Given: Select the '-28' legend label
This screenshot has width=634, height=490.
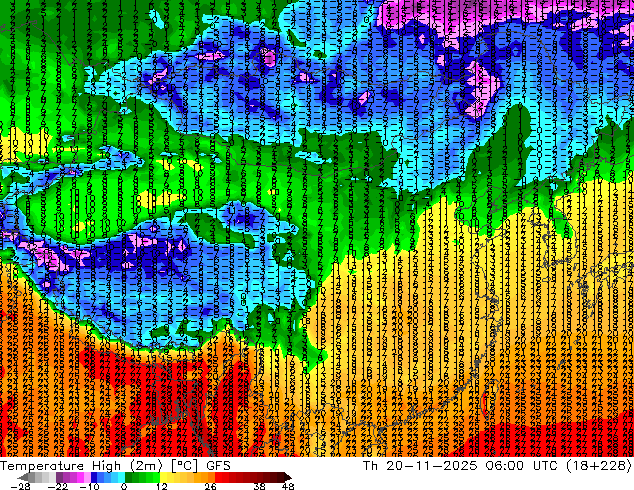Looking at the screenshot, I should tap(20, 486).
